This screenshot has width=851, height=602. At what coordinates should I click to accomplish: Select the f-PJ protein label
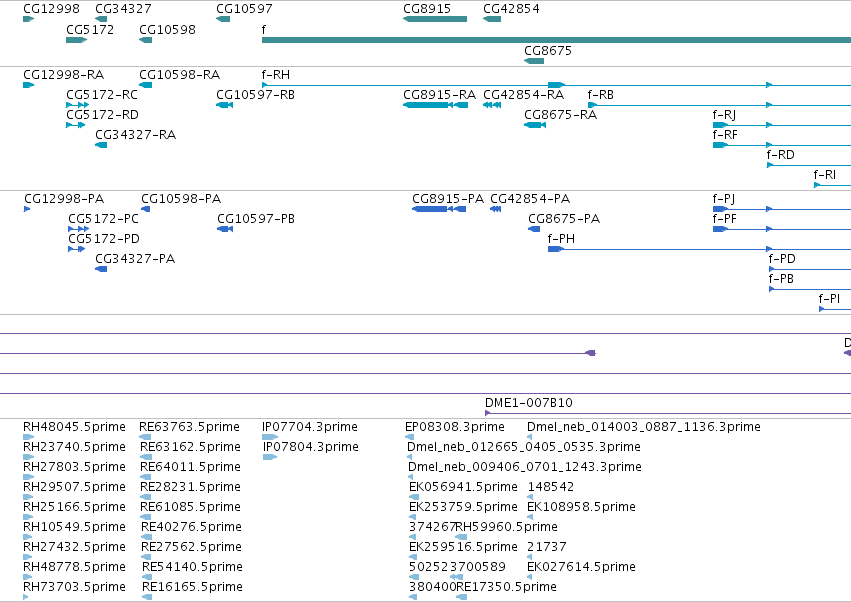click(x=724, y=199)
